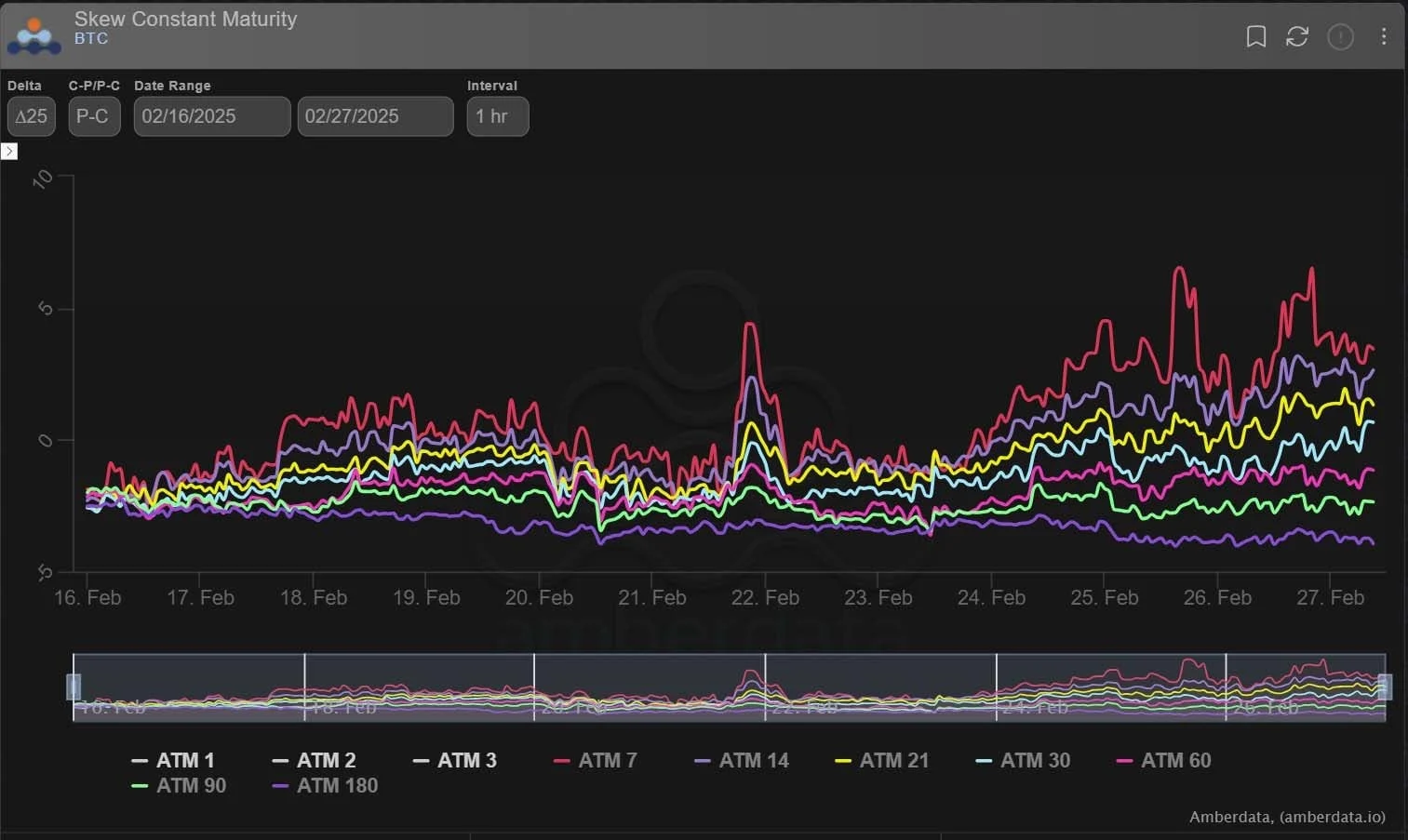Click the 19. Feb axis label

(426, 597)
